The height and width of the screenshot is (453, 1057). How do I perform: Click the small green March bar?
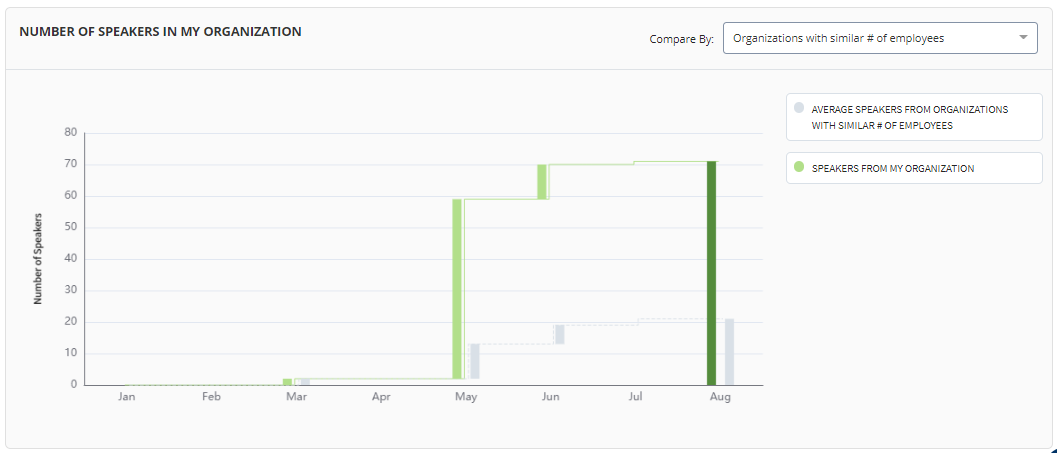click(288, 382)
